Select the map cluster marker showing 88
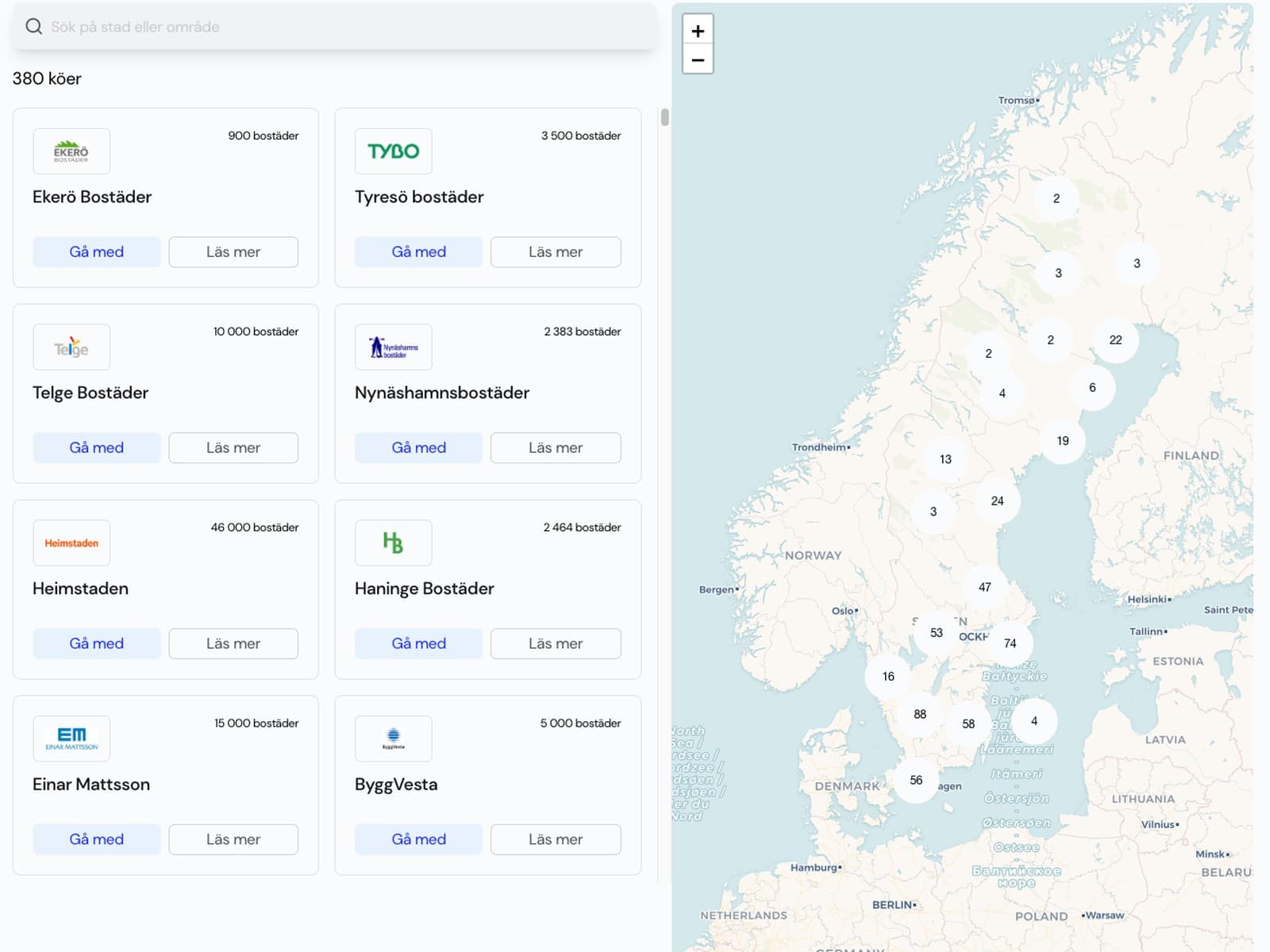The height and width of the screenshot is (952, 1270). click(919, 714)
